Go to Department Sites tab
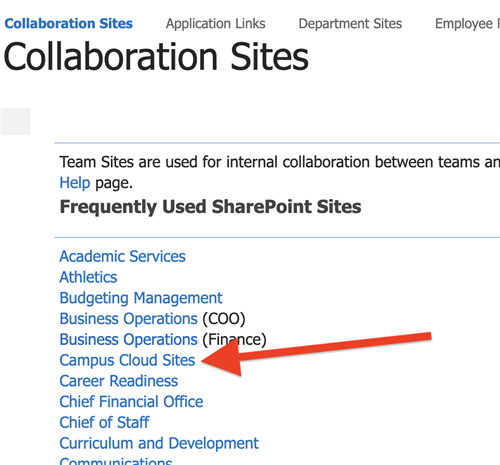The width and height of the screenshot is (500, 465). [x=350, y=24]
